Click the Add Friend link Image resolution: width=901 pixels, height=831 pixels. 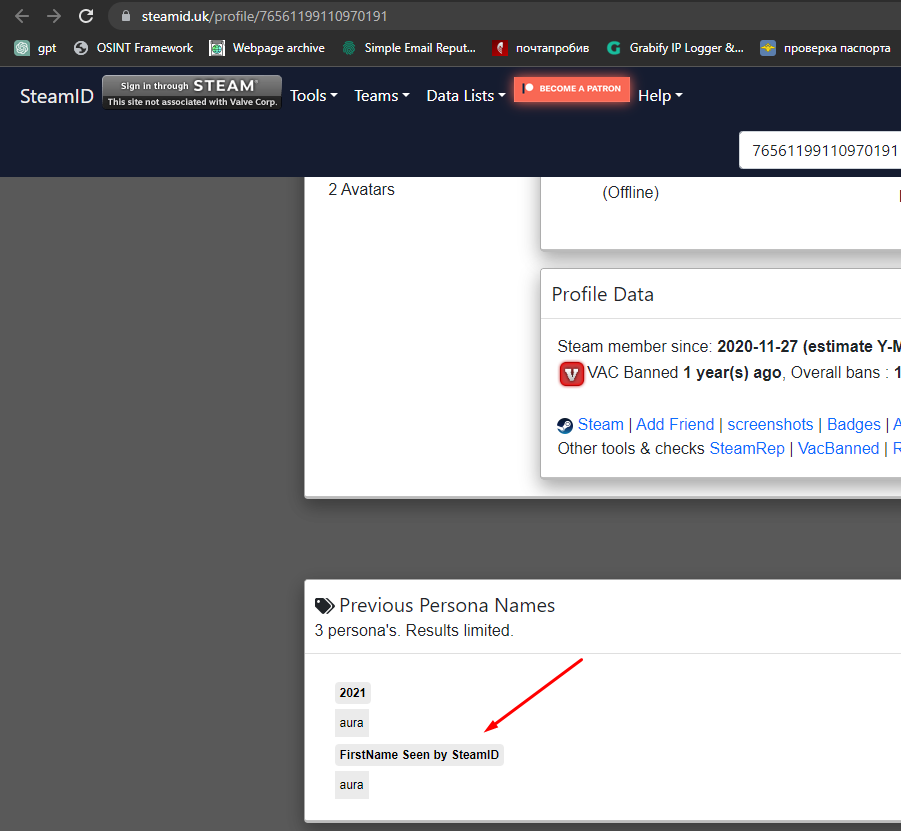click(x=675, y=425)
